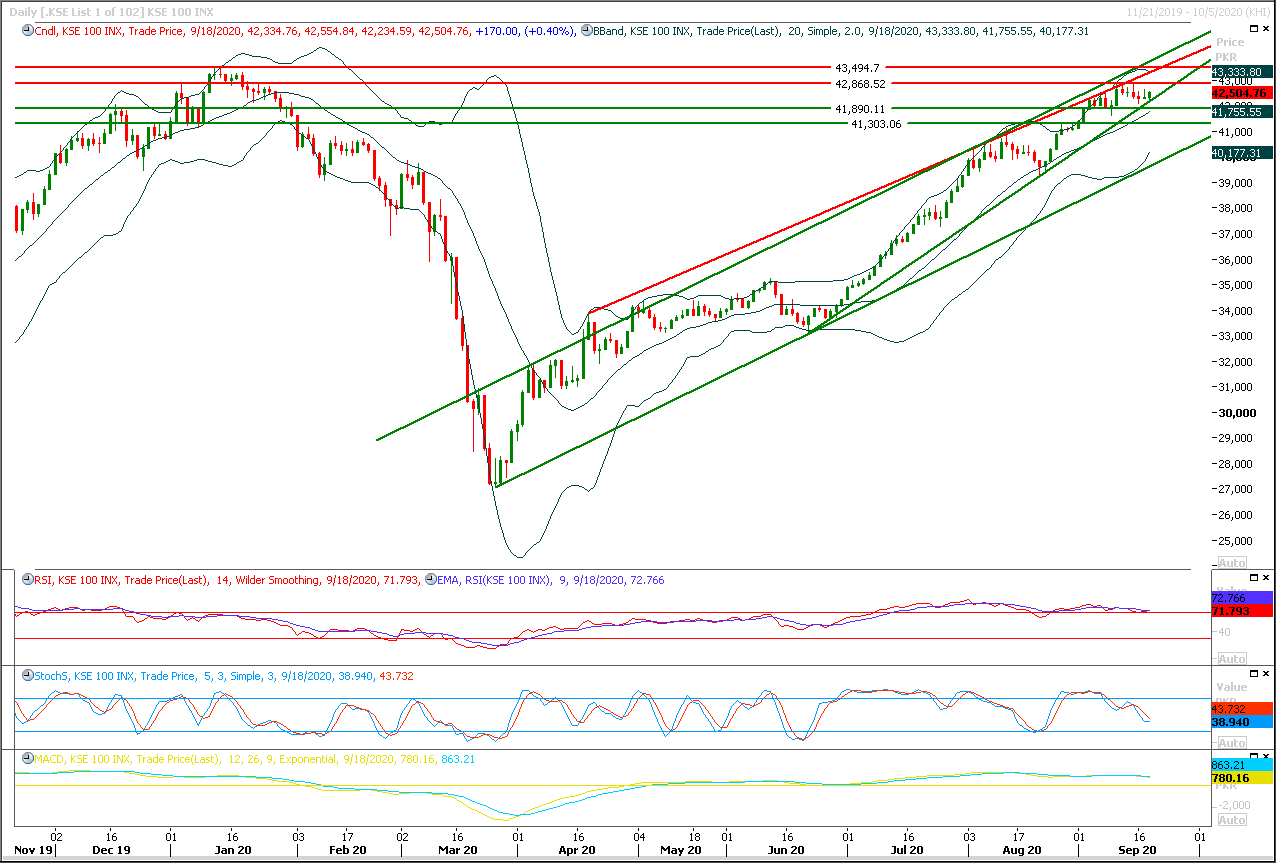Click the clock icon before Cndl legend
This screenshot has height=863, width=1276.
tap(27, 31)
